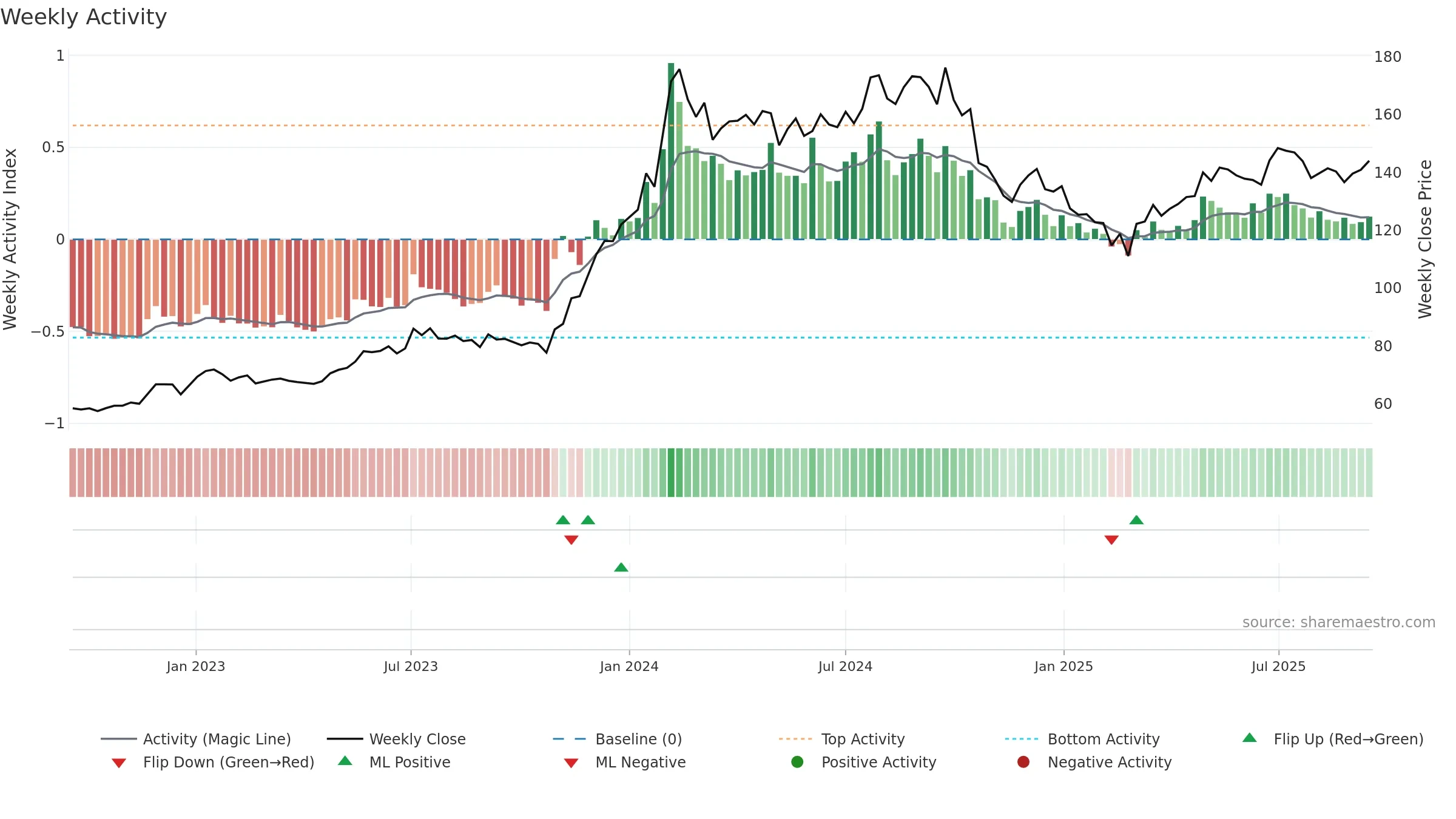Click the Weekly Activity Index axis title
This screenshot has width=1456, height=819.
[10, 239]
